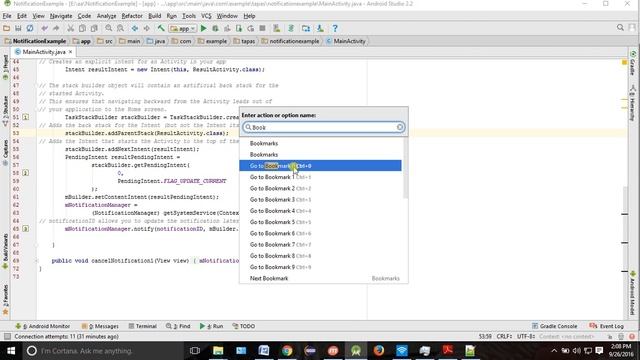Click Task View taskbar icon

pyautogui.click(x=195, y=351)
